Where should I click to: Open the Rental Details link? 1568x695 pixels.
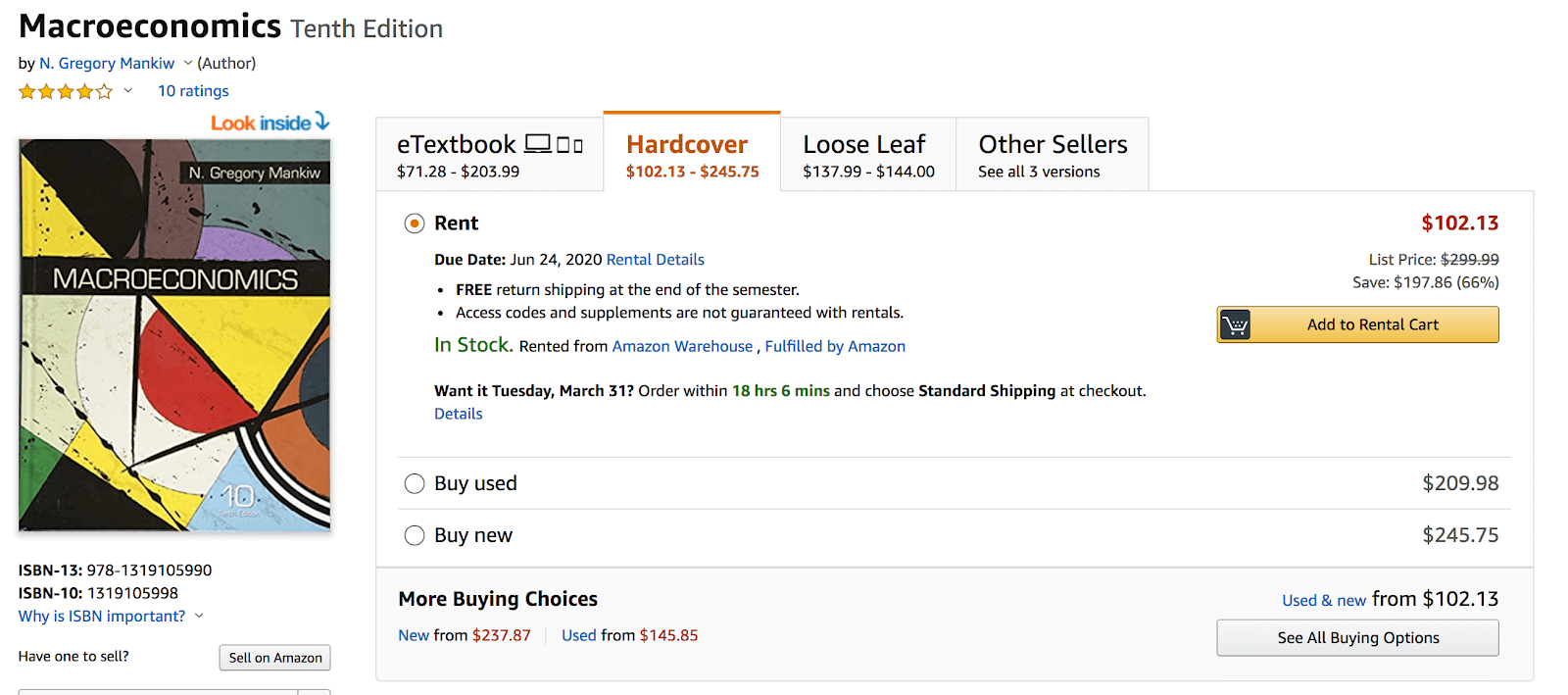[656, 260]
